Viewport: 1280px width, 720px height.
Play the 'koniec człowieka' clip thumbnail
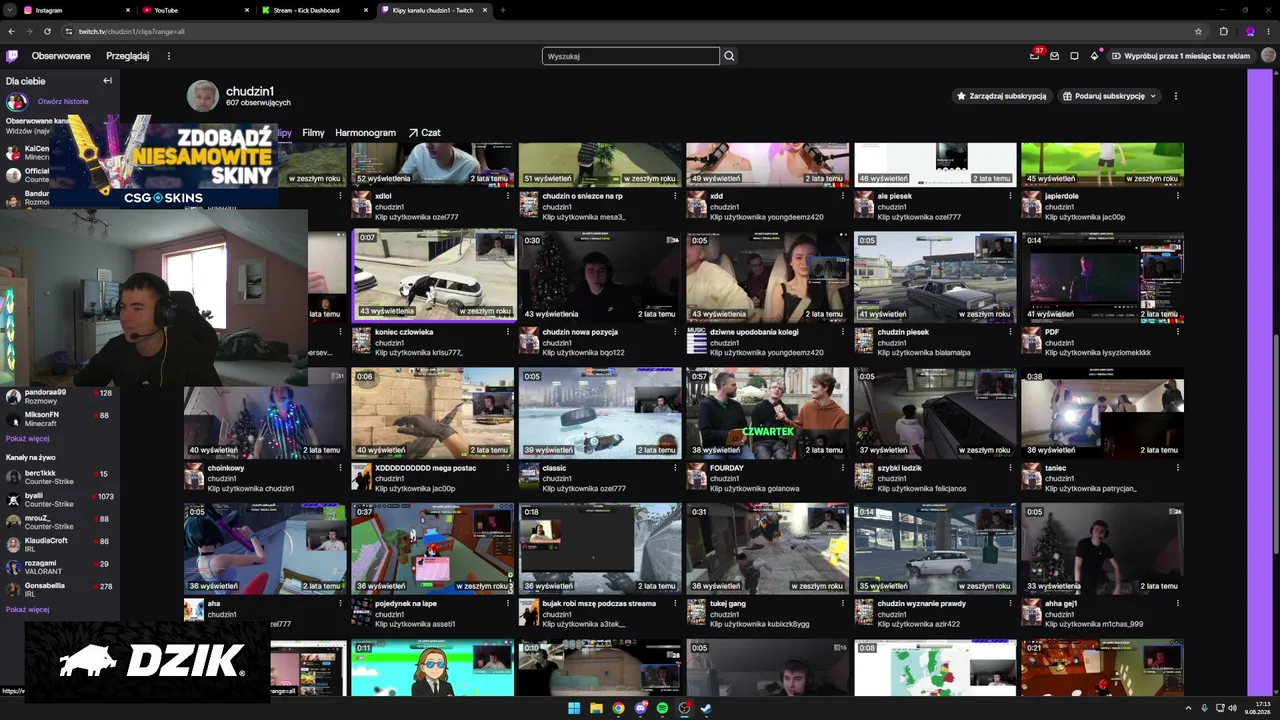[x=433, y=277]
